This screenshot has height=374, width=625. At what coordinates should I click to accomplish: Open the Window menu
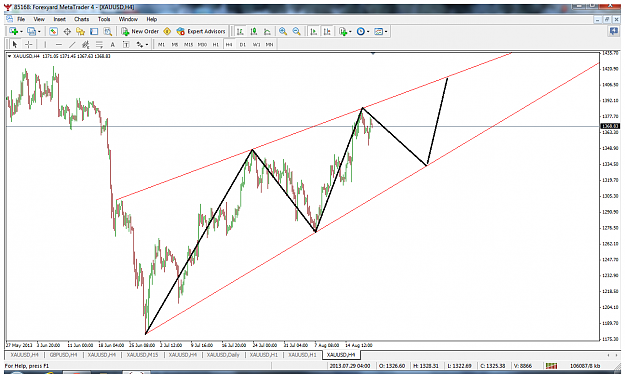click(x=128, y=19)
